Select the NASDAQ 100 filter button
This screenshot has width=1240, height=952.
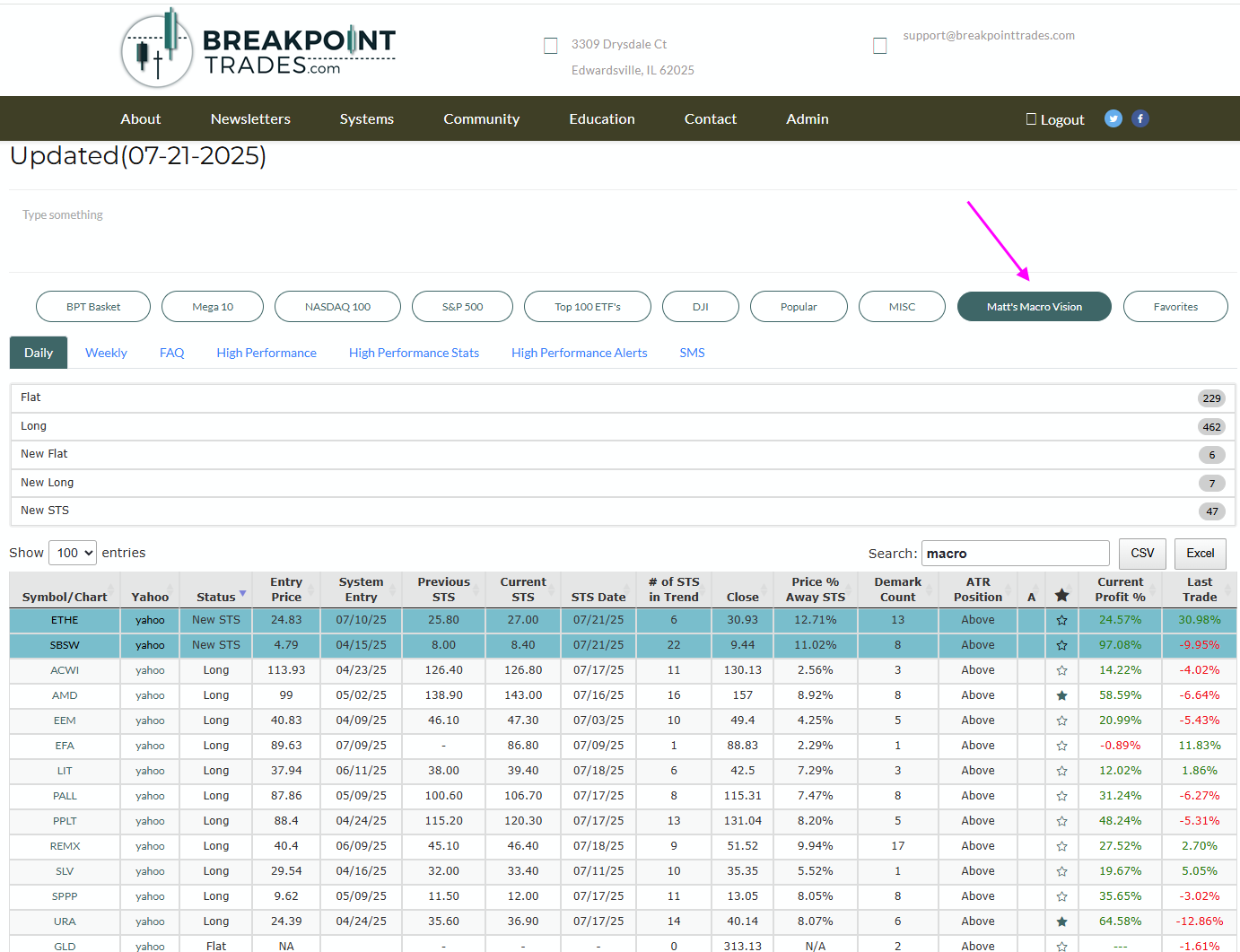337,306
